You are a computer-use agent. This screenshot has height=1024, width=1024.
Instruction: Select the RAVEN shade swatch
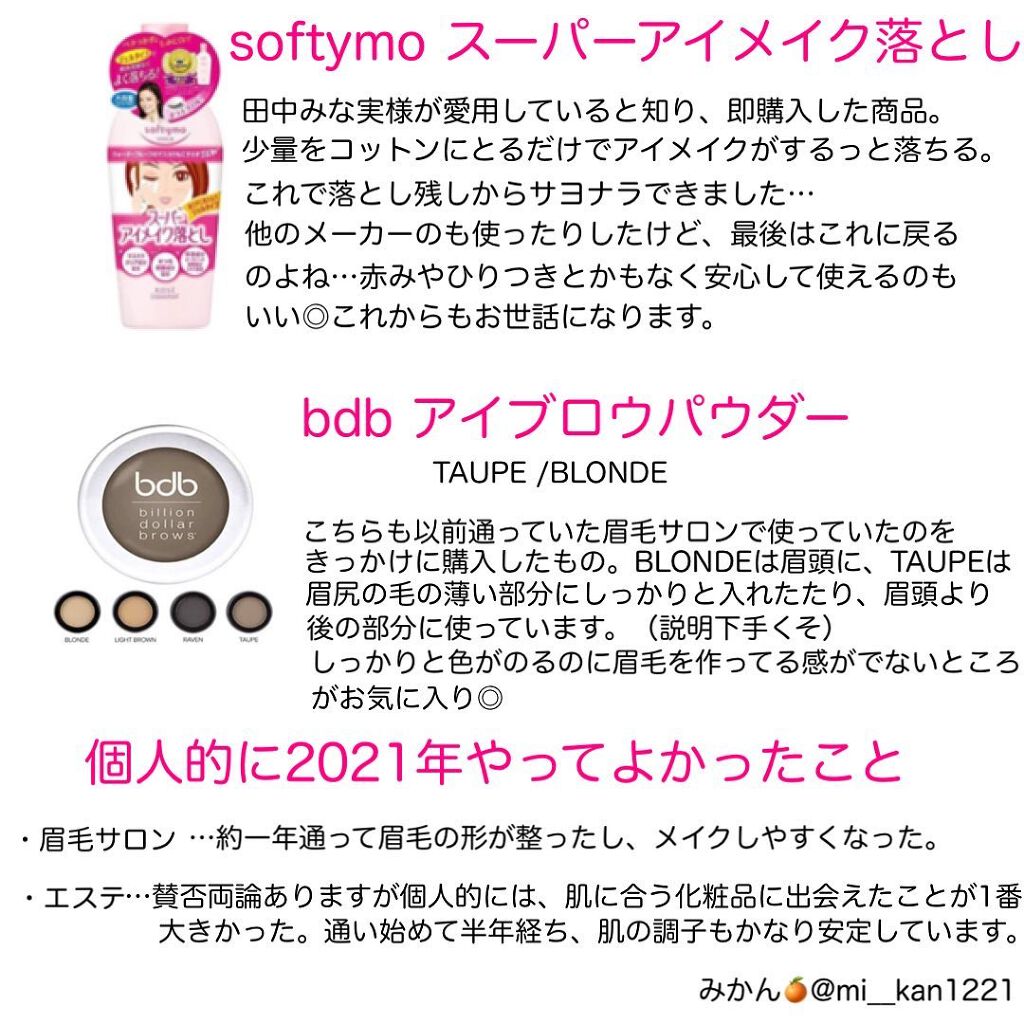point(193,611)
